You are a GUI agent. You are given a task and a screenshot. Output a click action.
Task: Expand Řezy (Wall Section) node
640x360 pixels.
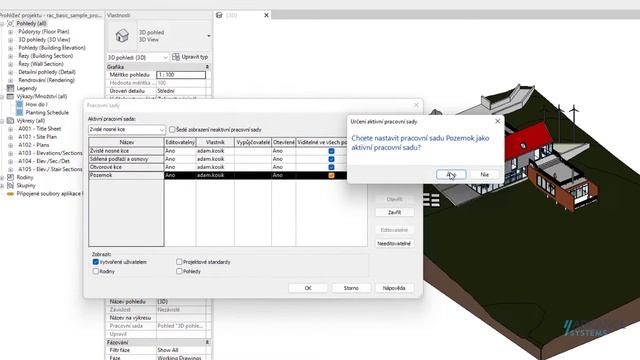(11, 64)
